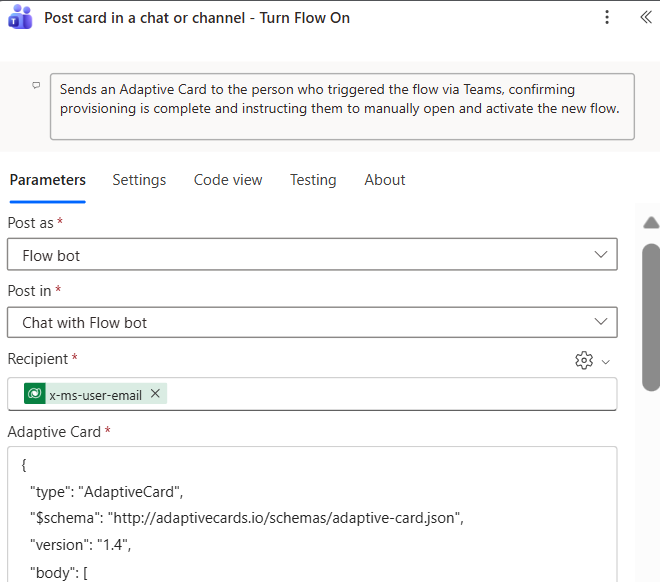Open the Testing tab

point(313,180)
